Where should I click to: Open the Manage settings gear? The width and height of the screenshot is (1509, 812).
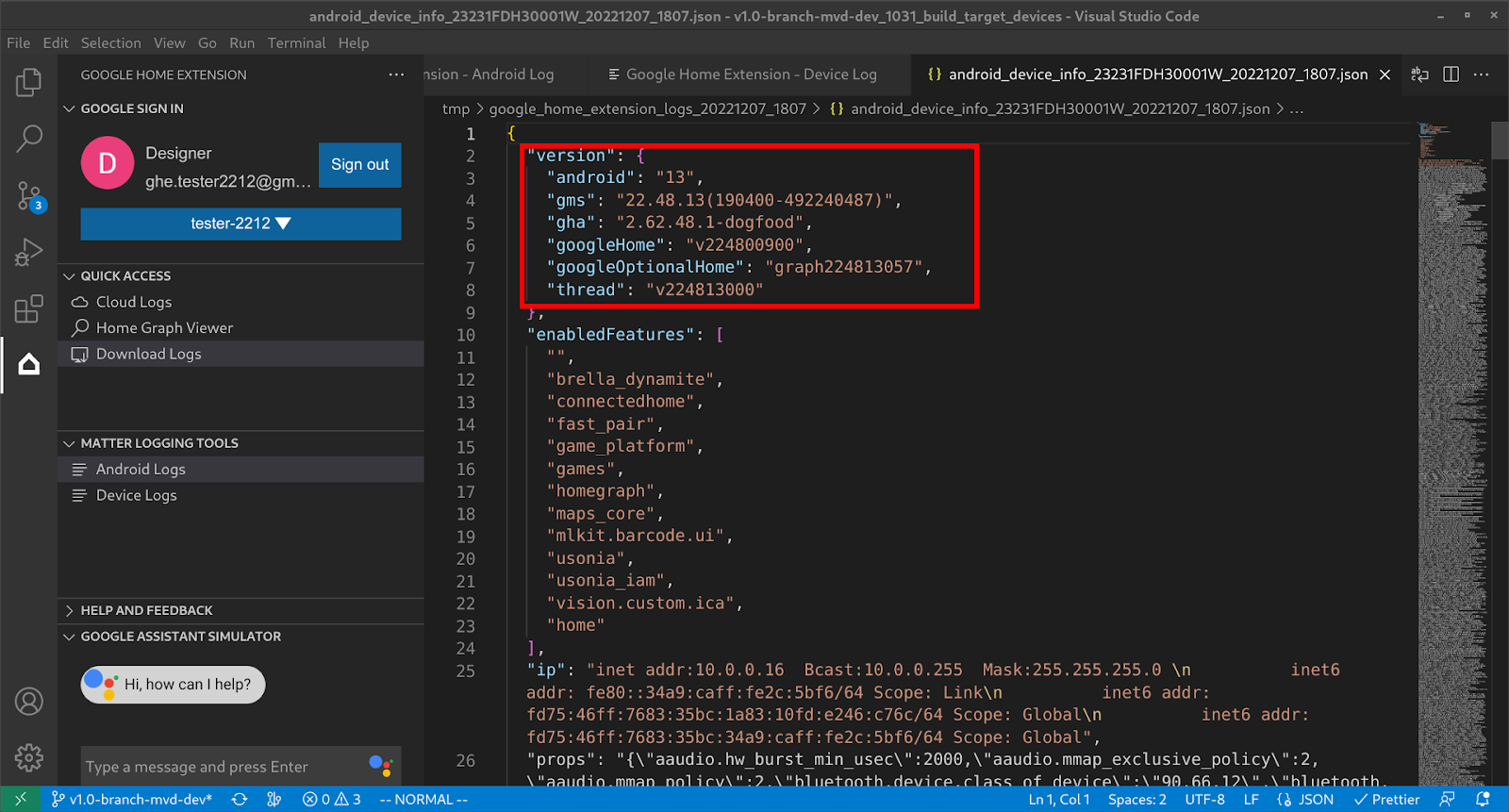point(28,757)
